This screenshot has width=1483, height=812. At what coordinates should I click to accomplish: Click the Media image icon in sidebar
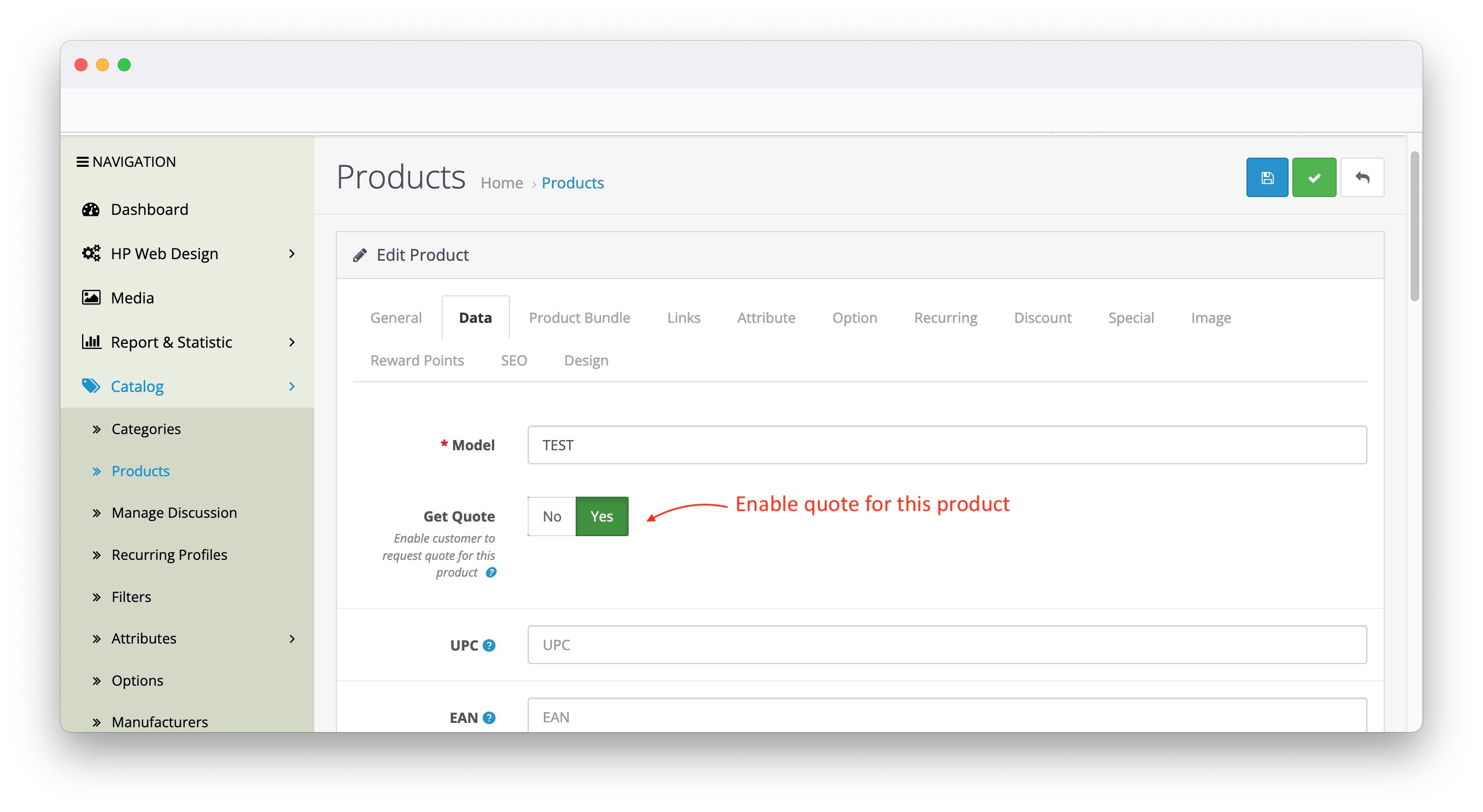[91, 297]
